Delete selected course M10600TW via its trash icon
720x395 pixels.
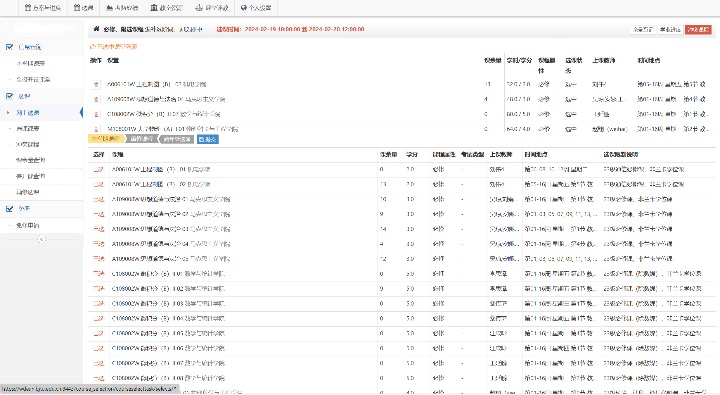[96, 129]
